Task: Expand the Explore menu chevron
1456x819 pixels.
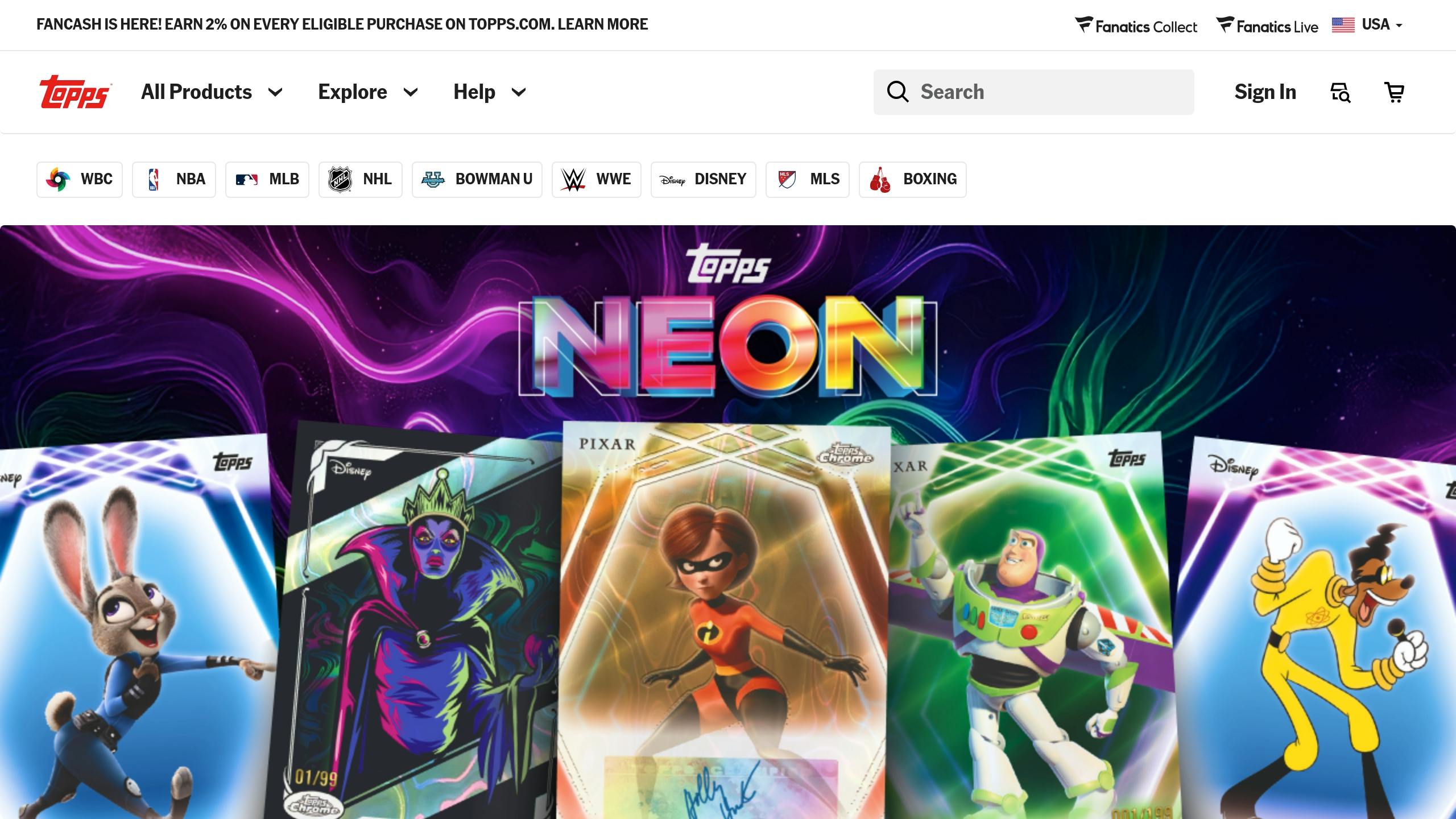Action: (x=411, y=92)
